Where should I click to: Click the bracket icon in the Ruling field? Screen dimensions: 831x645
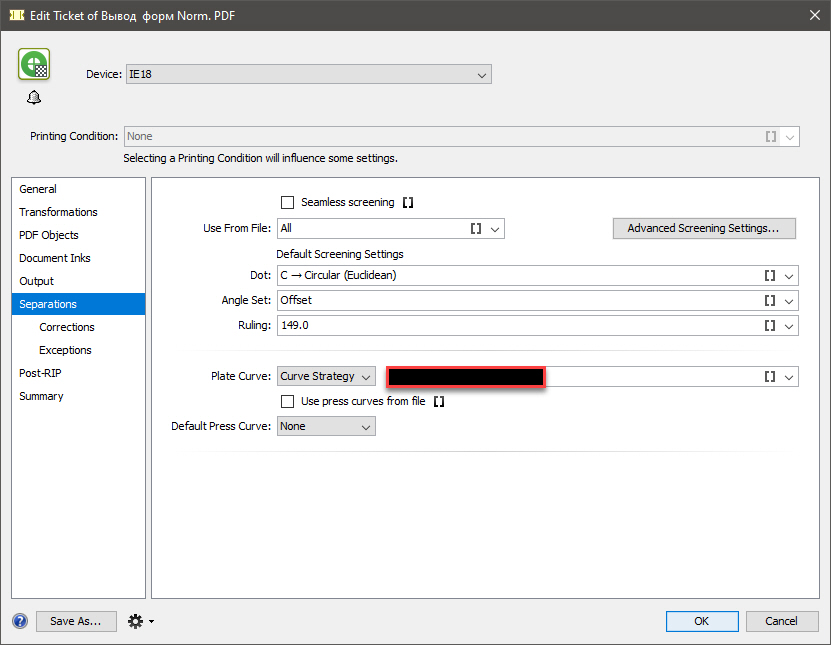click(770, 325)
